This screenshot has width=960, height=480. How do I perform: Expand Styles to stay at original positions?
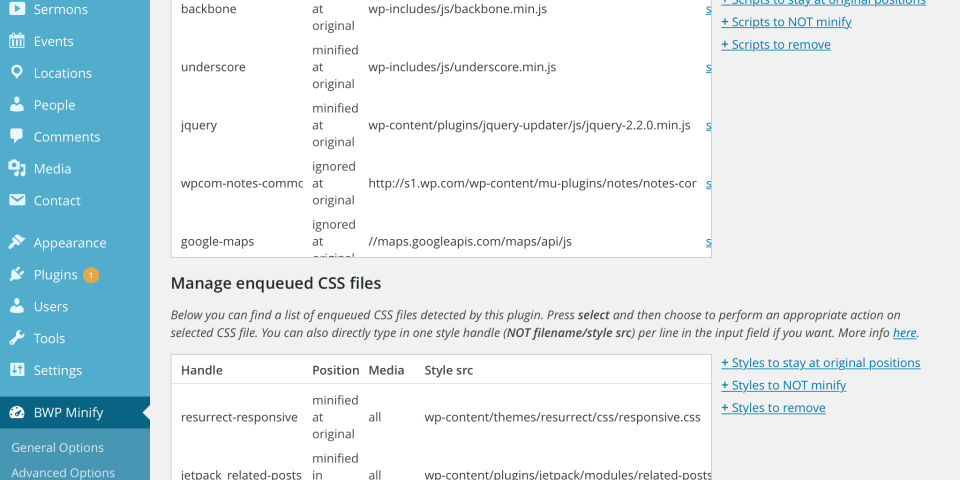[820, 362]
